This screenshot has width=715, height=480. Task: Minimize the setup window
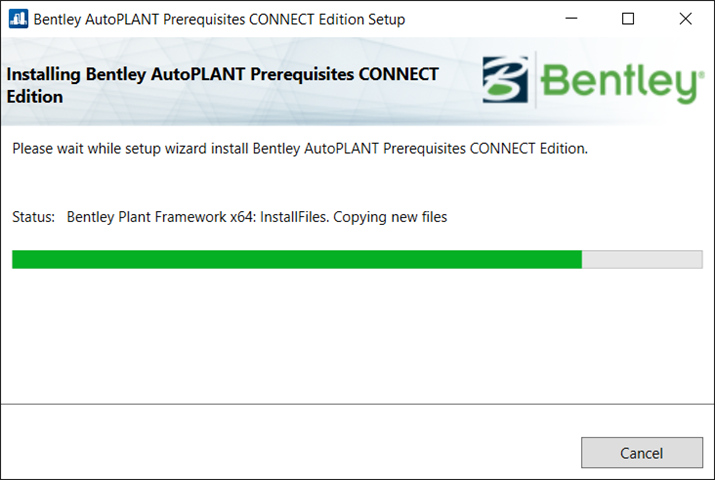point(570,19)
